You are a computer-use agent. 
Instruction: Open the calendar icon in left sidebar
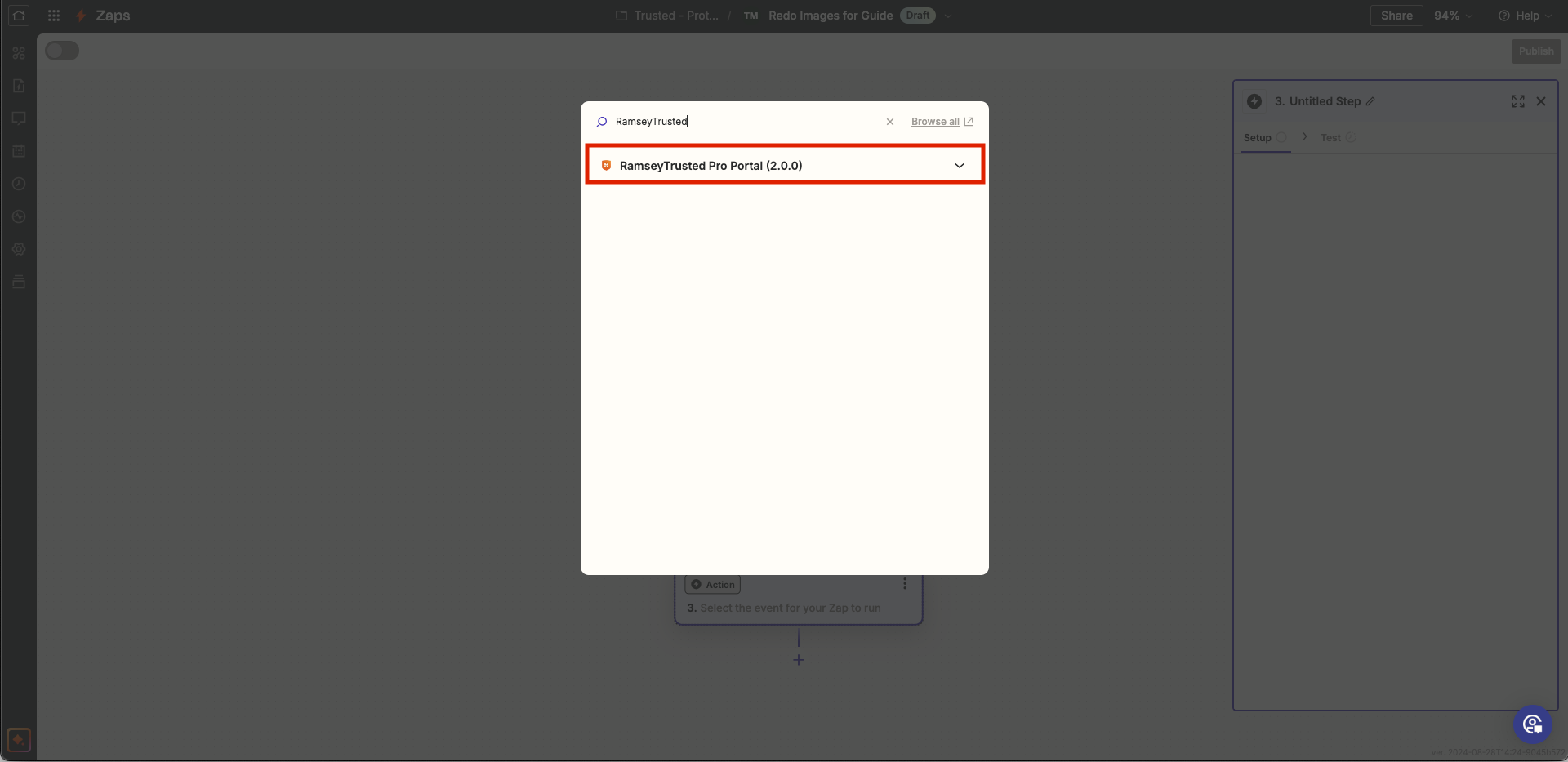click(x=19, y=151)
